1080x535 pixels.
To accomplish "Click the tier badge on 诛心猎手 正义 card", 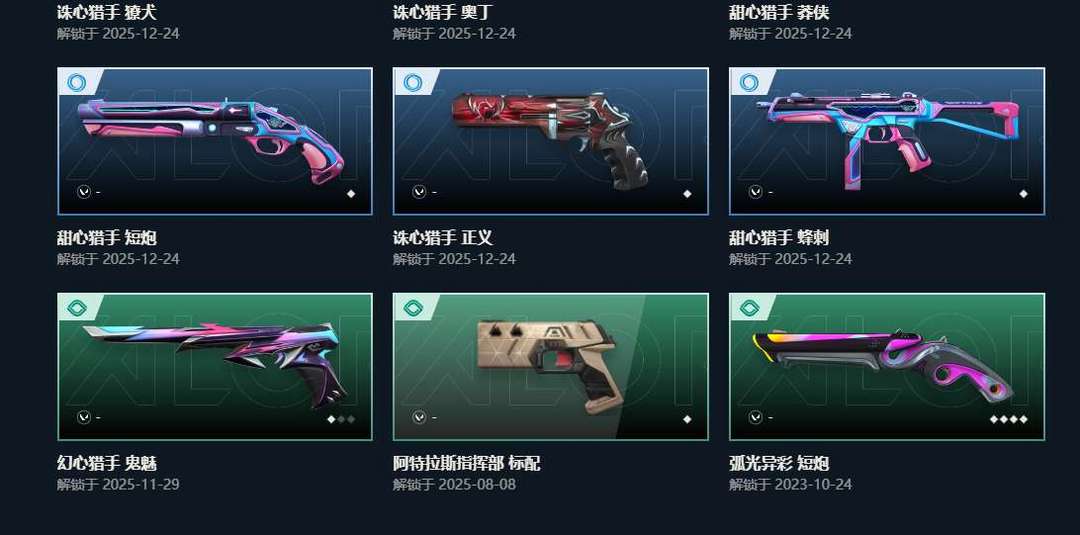I will [412, 83].
